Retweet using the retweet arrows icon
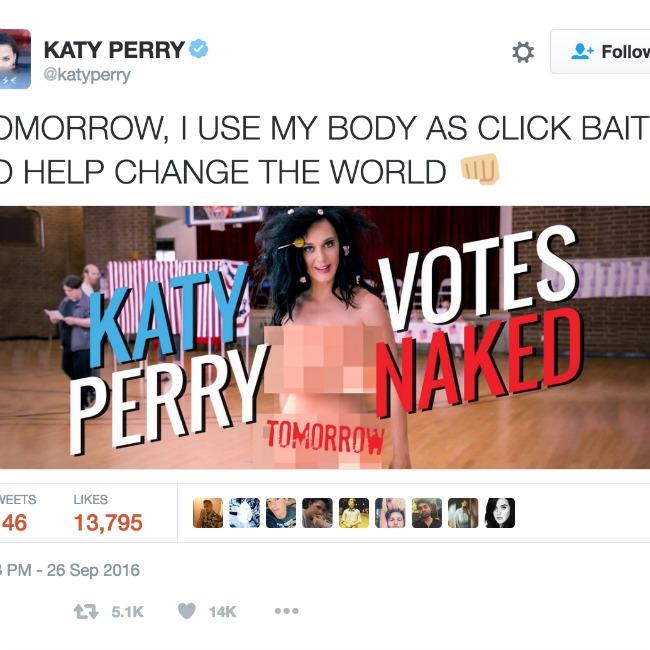 86,611
